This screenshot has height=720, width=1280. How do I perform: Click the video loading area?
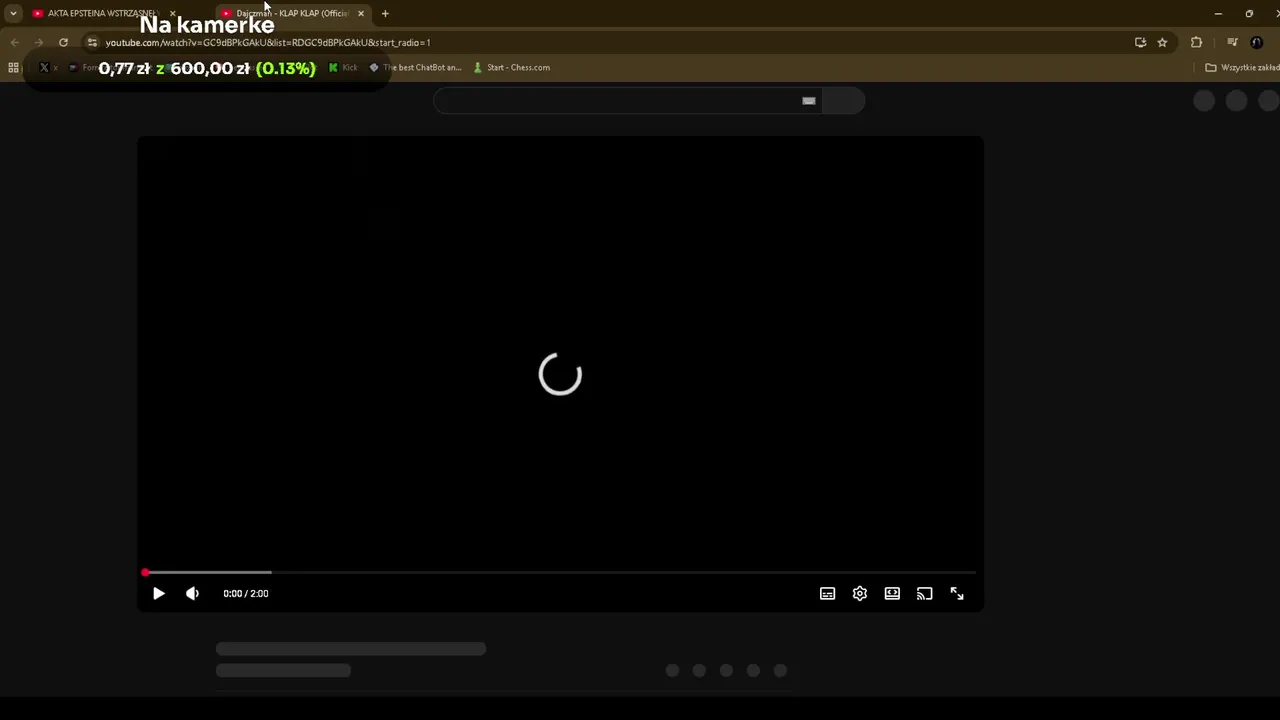(560, 374)
